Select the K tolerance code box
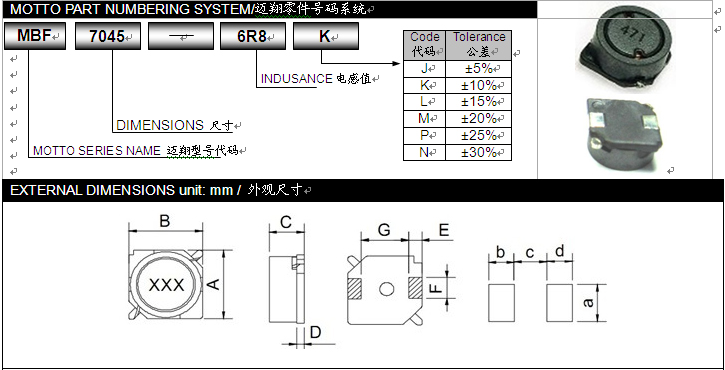This screenshot has height=370, width=725. pyautogui.click(x=326, y=36)
